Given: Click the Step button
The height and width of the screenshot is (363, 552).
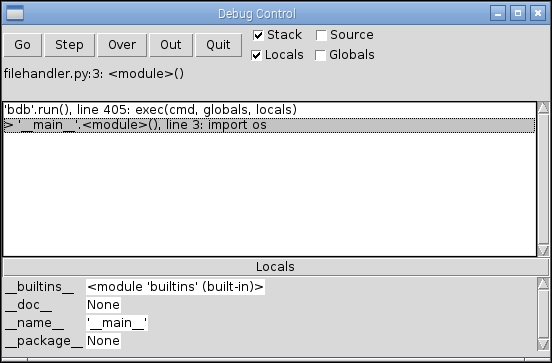Looking at the screenshot, I should pyautogui.click(x=69, y=45).
